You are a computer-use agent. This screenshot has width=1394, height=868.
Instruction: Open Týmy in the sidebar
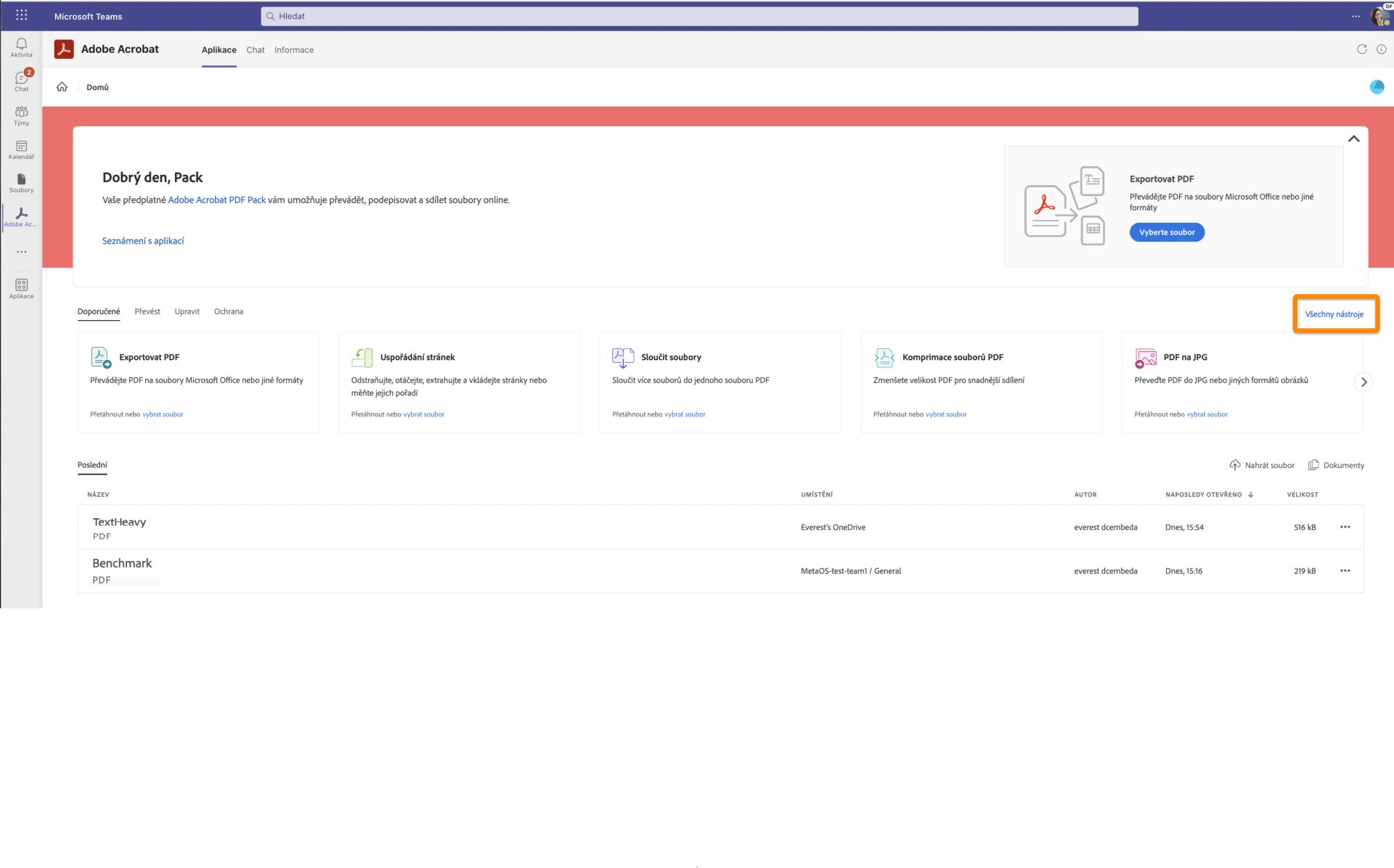[21, 115]
